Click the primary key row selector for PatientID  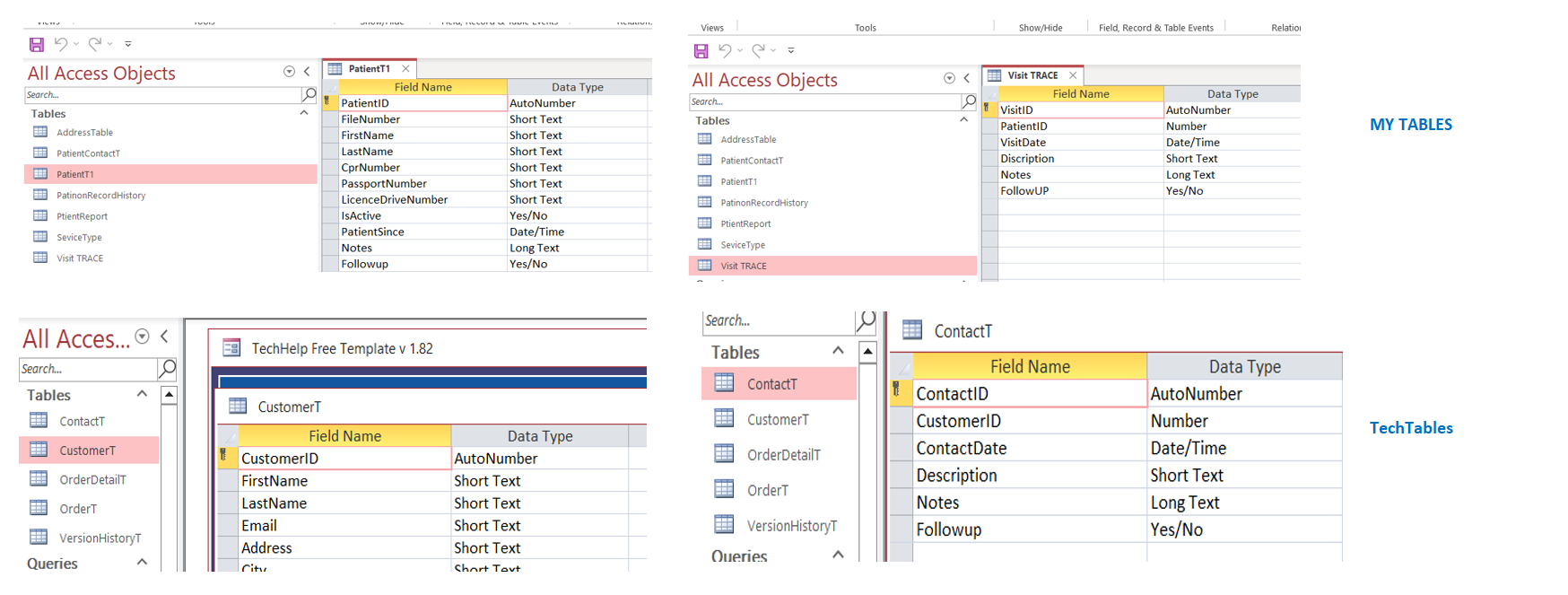pos(329,102)
